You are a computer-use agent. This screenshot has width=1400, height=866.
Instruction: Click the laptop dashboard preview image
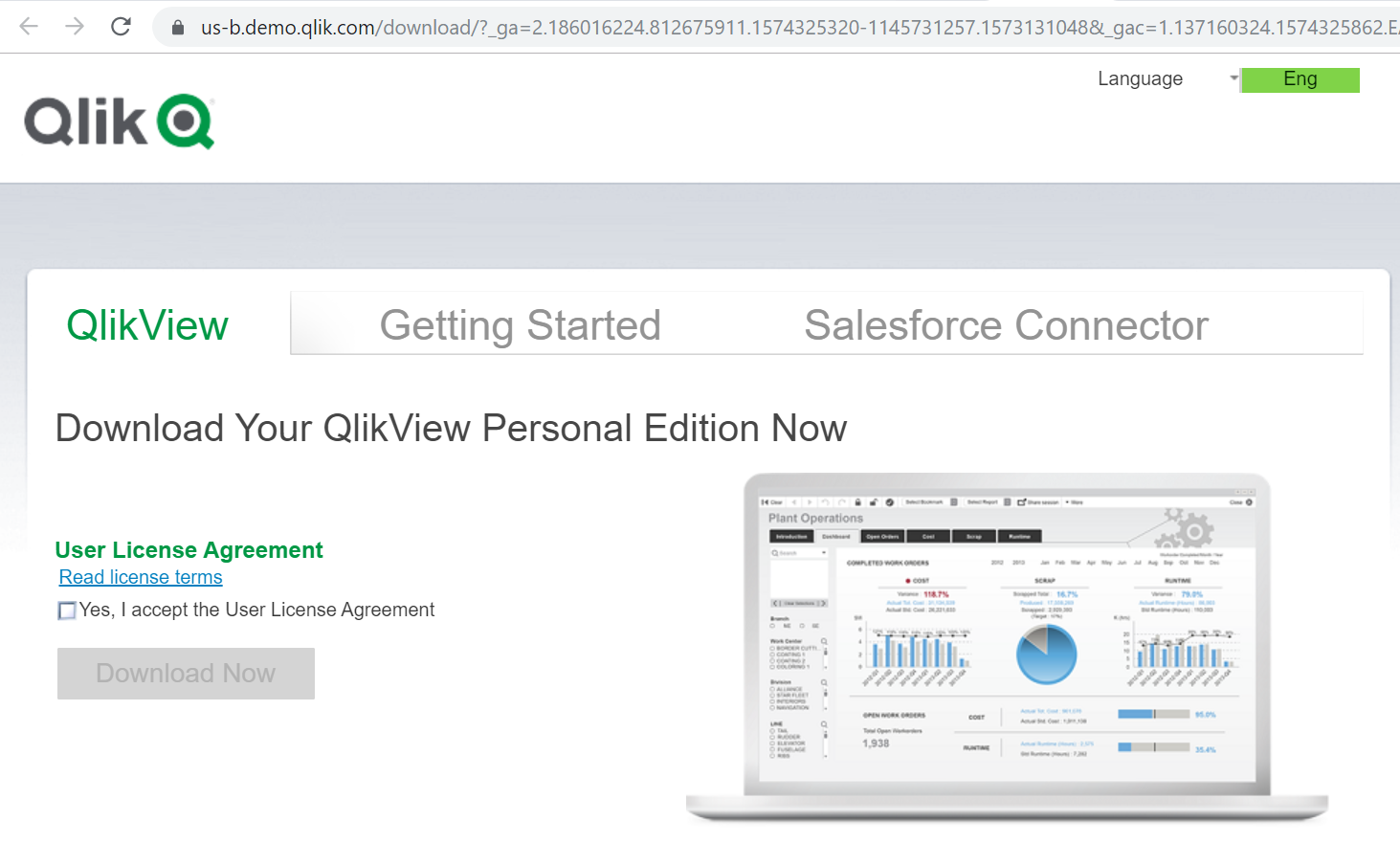(x=1008, y=647)
